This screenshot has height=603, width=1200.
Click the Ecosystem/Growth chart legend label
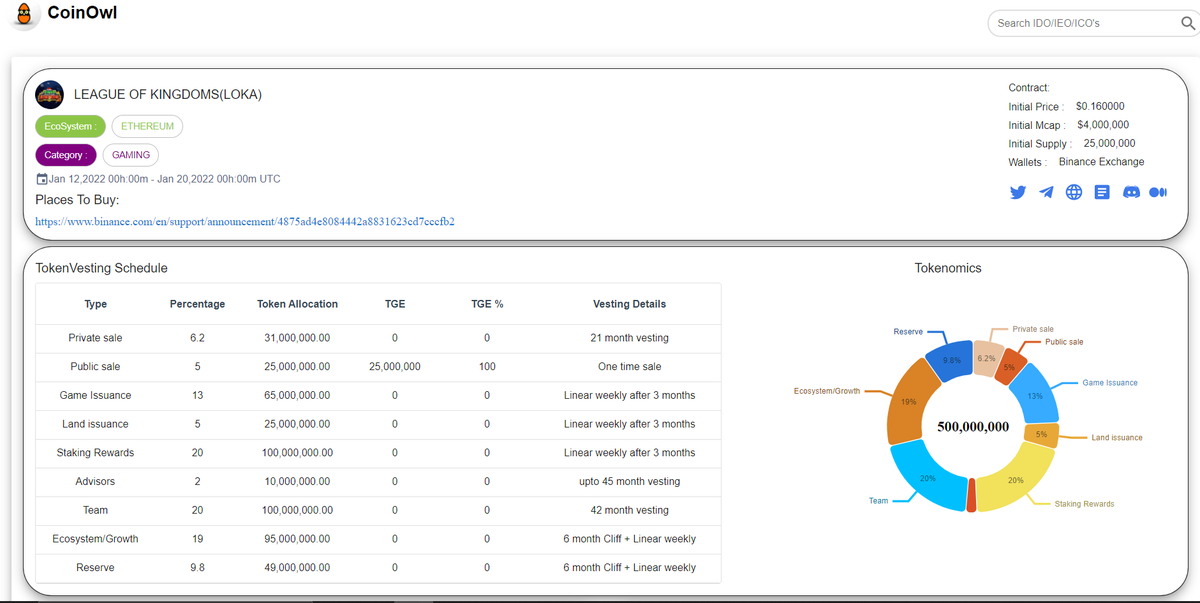[x=827, y=391]
